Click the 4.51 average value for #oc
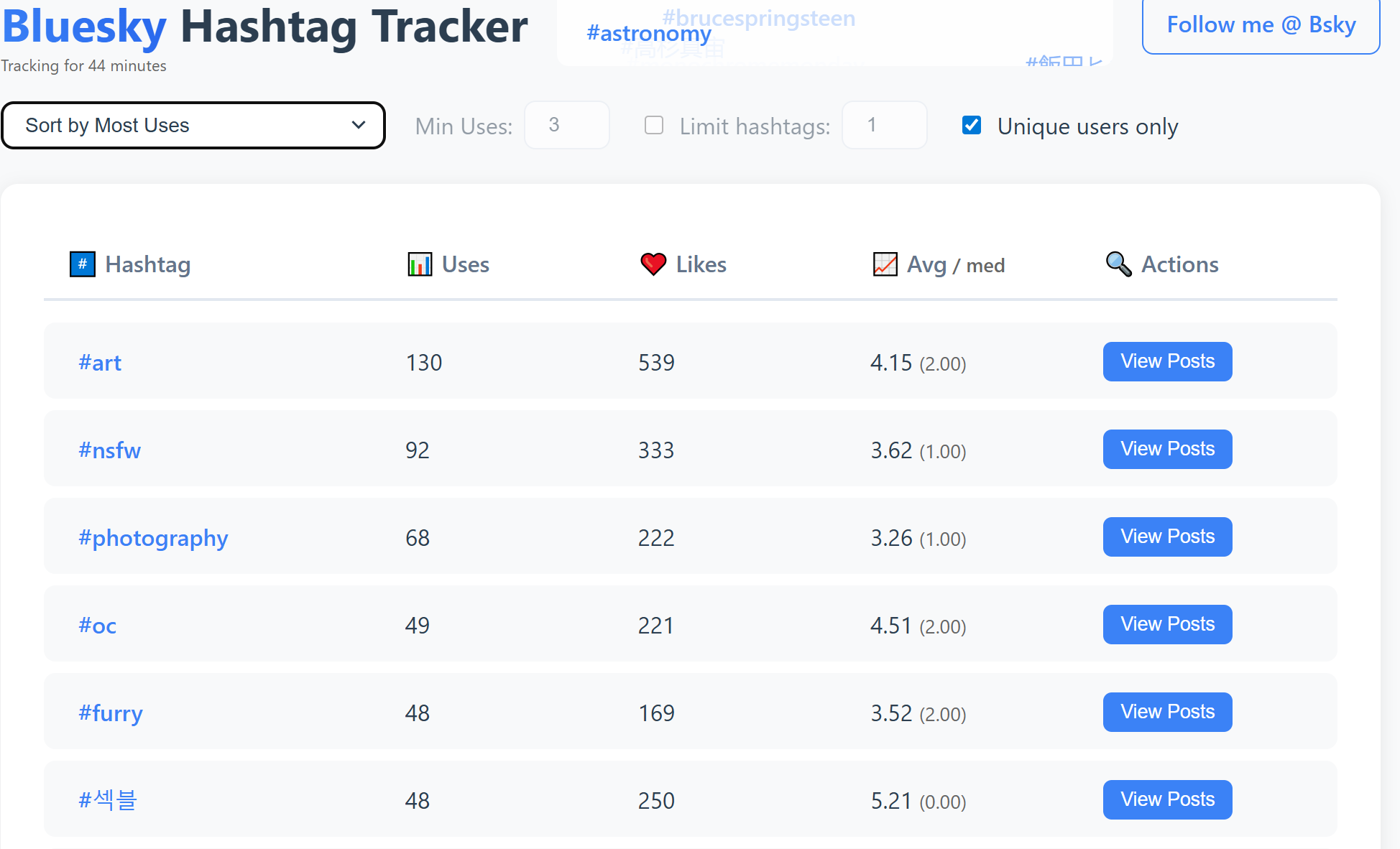1400x849 pixels. click(x=891, y=626)
